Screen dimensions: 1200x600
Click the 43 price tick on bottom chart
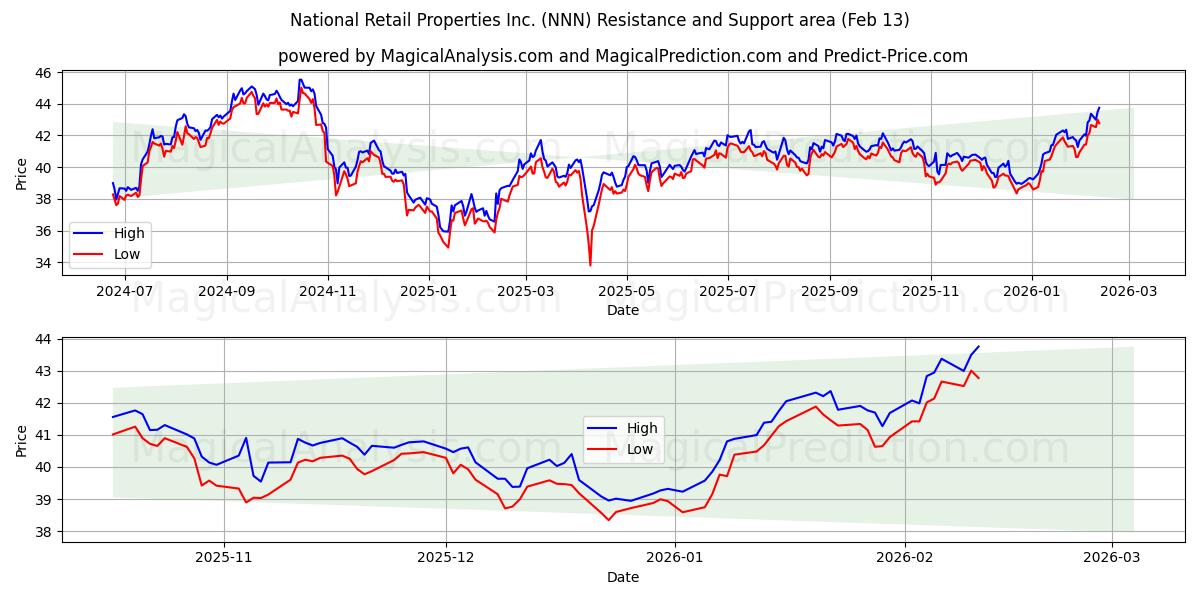pyautogui.click(x=44, y=372)
